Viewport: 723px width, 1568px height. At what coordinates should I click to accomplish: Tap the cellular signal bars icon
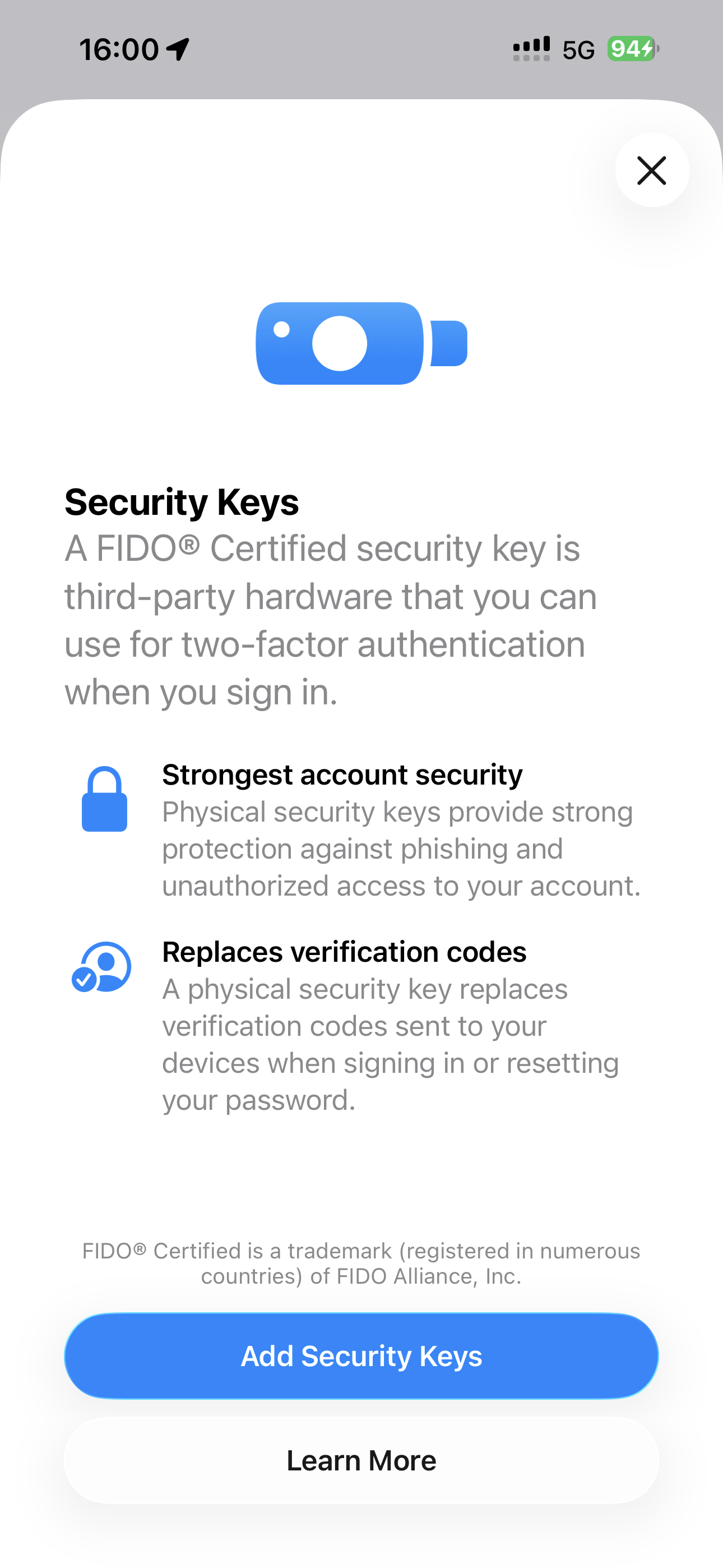pyautogui.click(x=531, y=49)
